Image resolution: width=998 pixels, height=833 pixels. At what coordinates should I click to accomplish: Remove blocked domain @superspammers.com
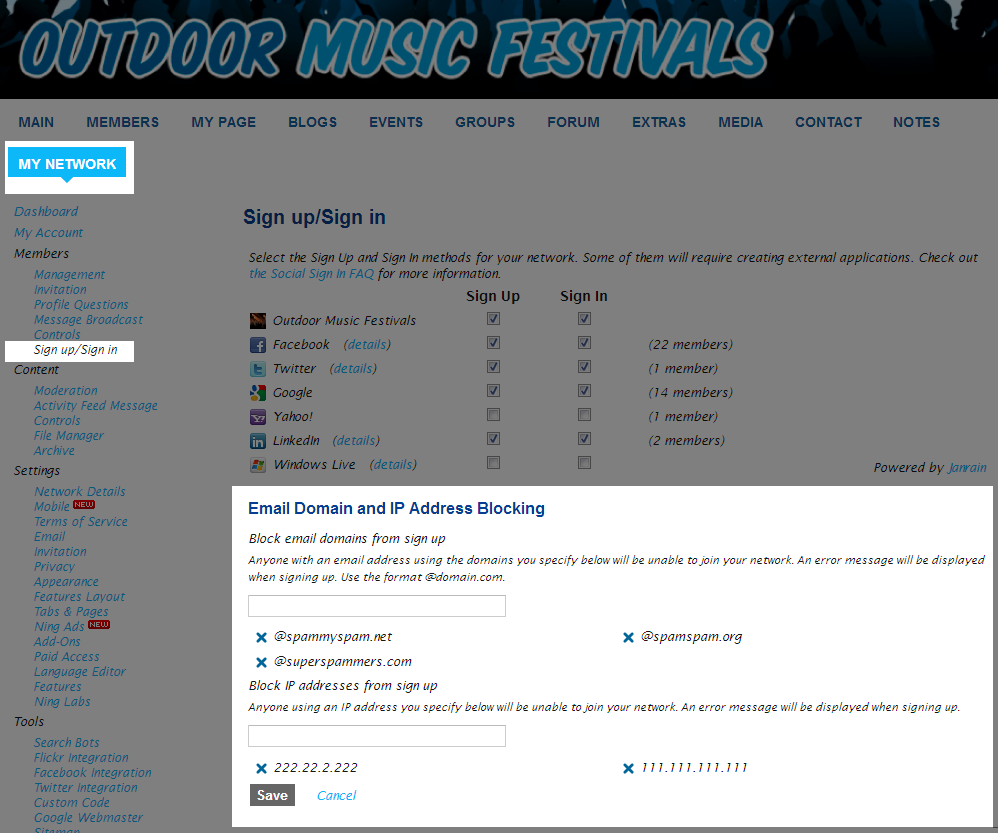pos(261,662)
